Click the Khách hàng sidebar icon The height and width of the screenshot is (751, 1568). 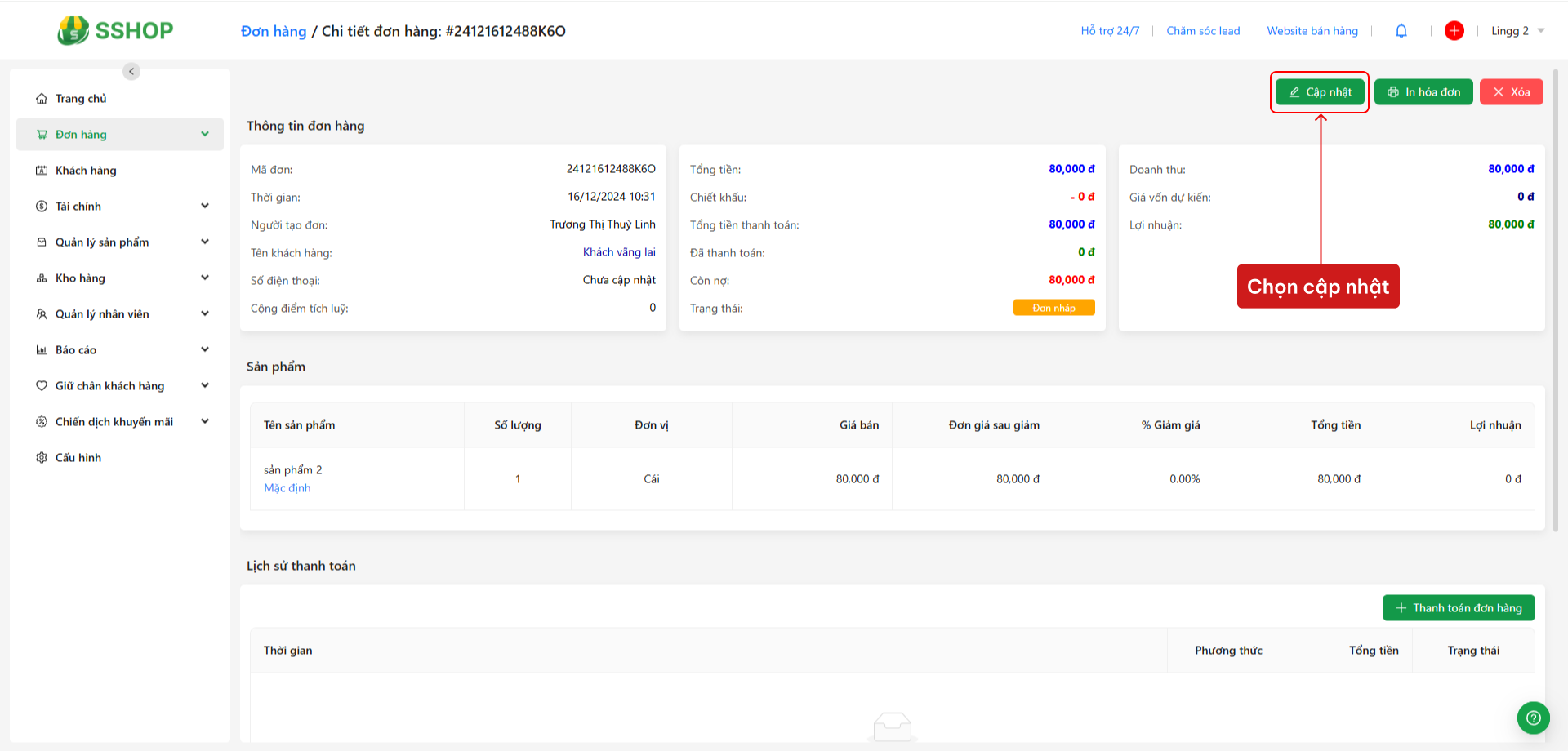pos(42,171)
